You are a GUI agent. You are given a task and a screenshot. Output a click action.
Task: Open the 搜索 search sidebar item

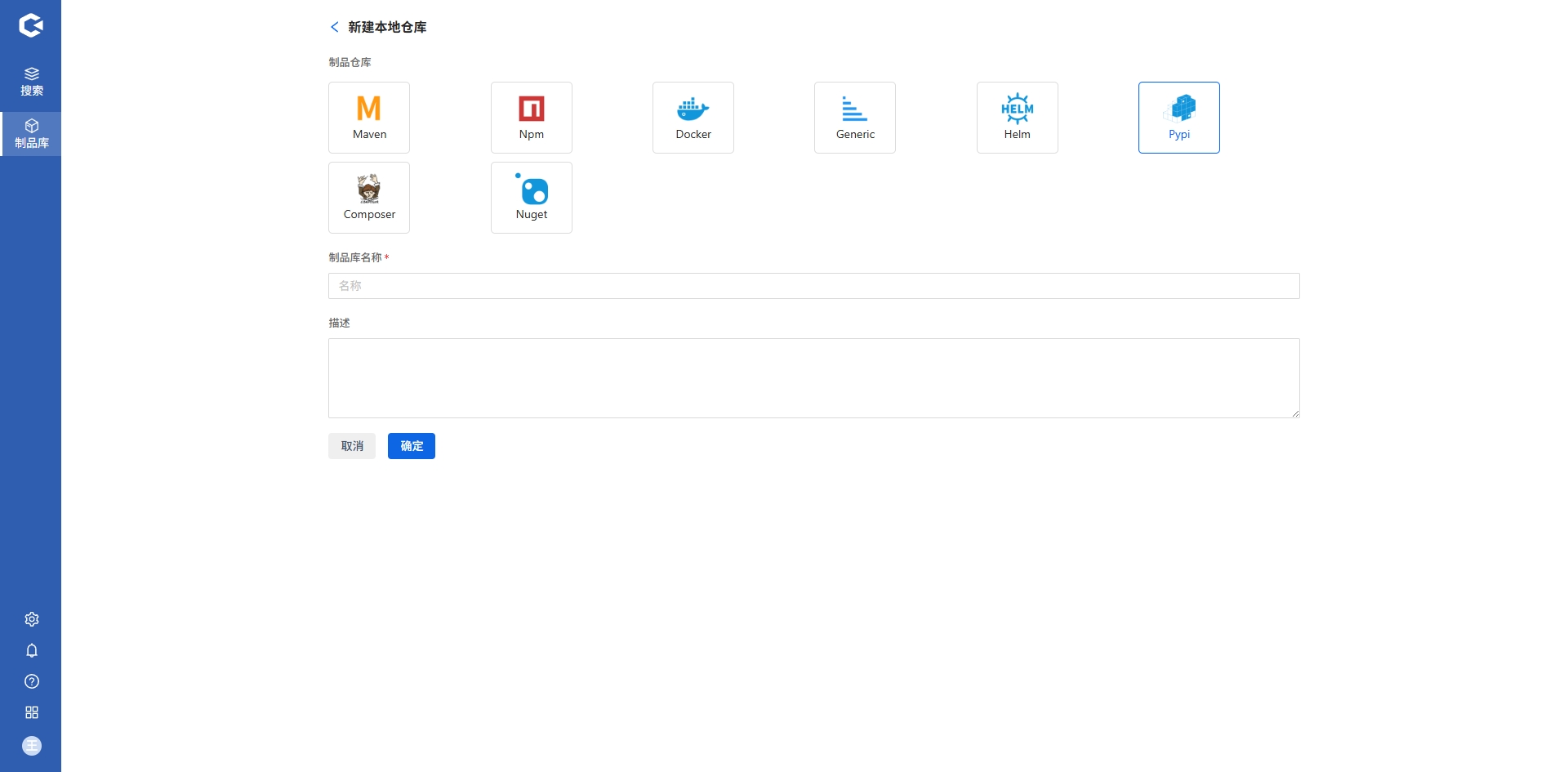[31, 82]
